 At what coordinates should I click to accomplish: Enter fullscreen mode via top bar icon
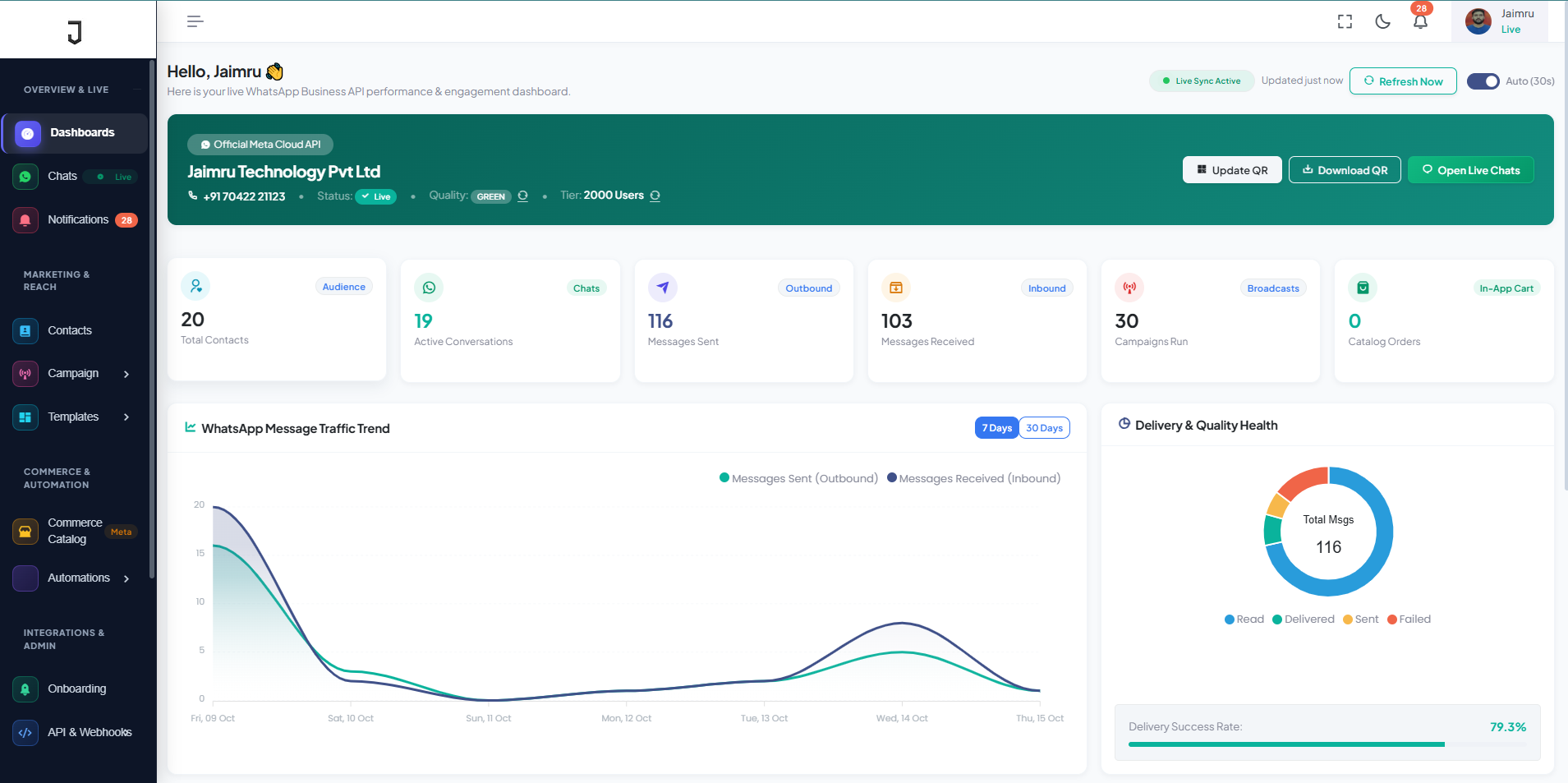(1345, 21)
